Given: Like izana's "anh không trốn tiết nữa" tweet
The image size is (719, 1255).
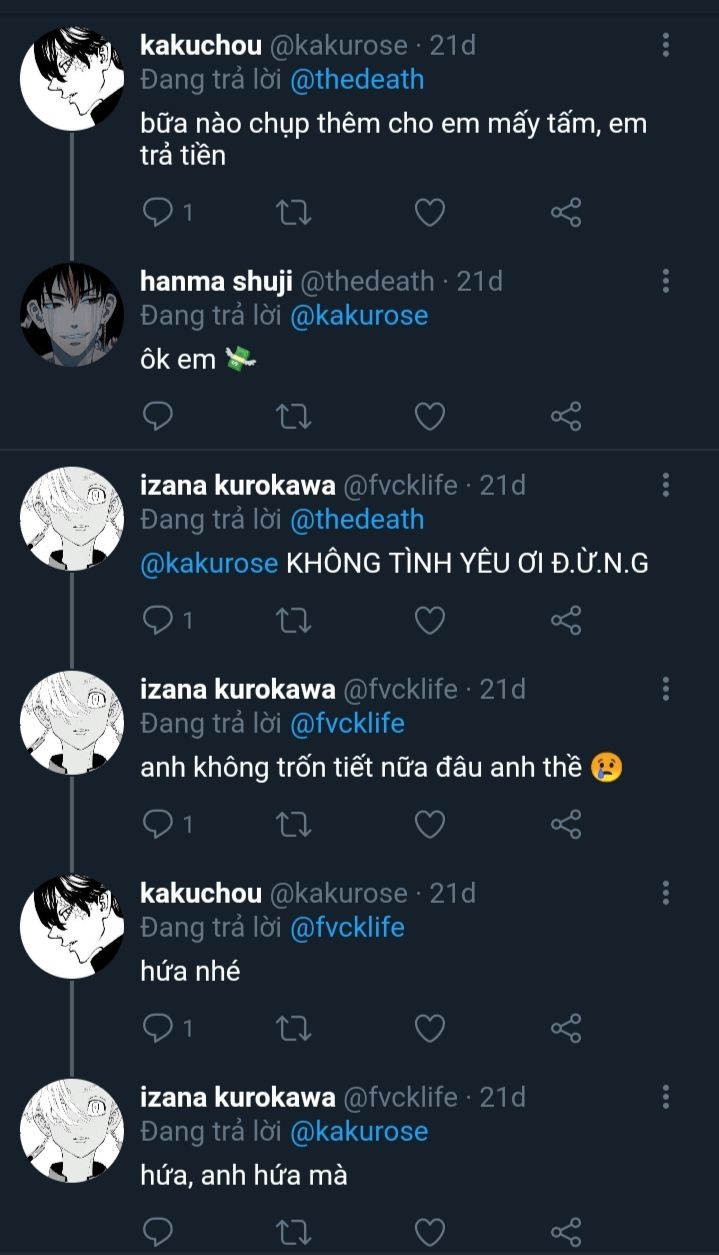Looking at the screenshot, I should pyautogui.click(x=429, y=824).
